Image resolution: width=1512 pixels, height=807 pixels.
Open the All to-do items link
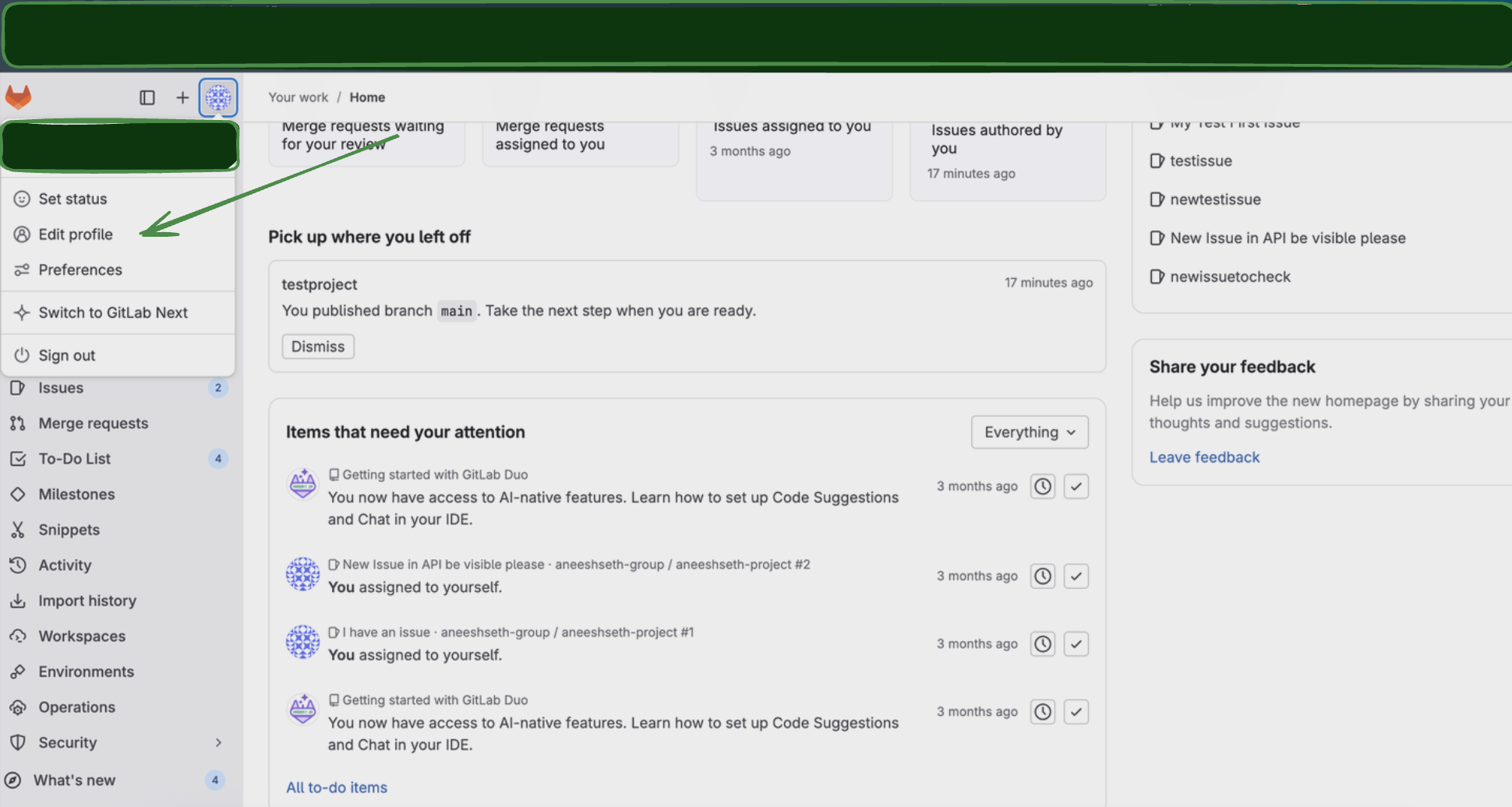point(337,788)
